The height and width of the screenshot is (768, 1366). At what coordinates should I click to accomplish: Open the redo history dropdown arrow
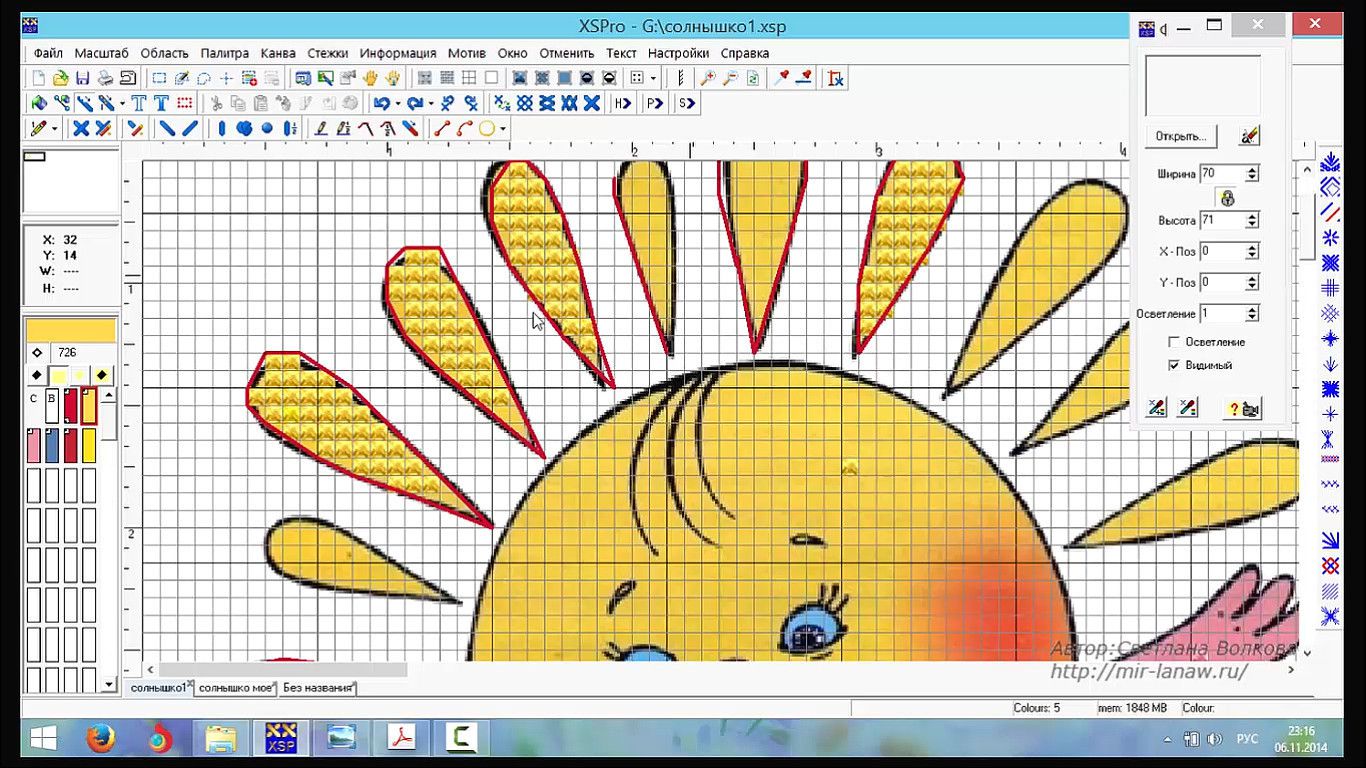pyautogui.click(x=430, y=103)
